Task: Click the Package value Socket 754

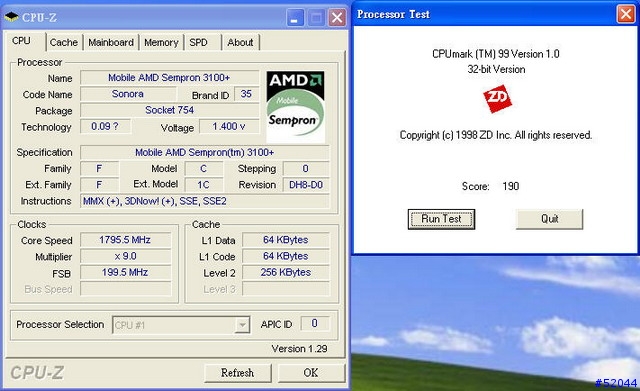Action: [169, 110]
